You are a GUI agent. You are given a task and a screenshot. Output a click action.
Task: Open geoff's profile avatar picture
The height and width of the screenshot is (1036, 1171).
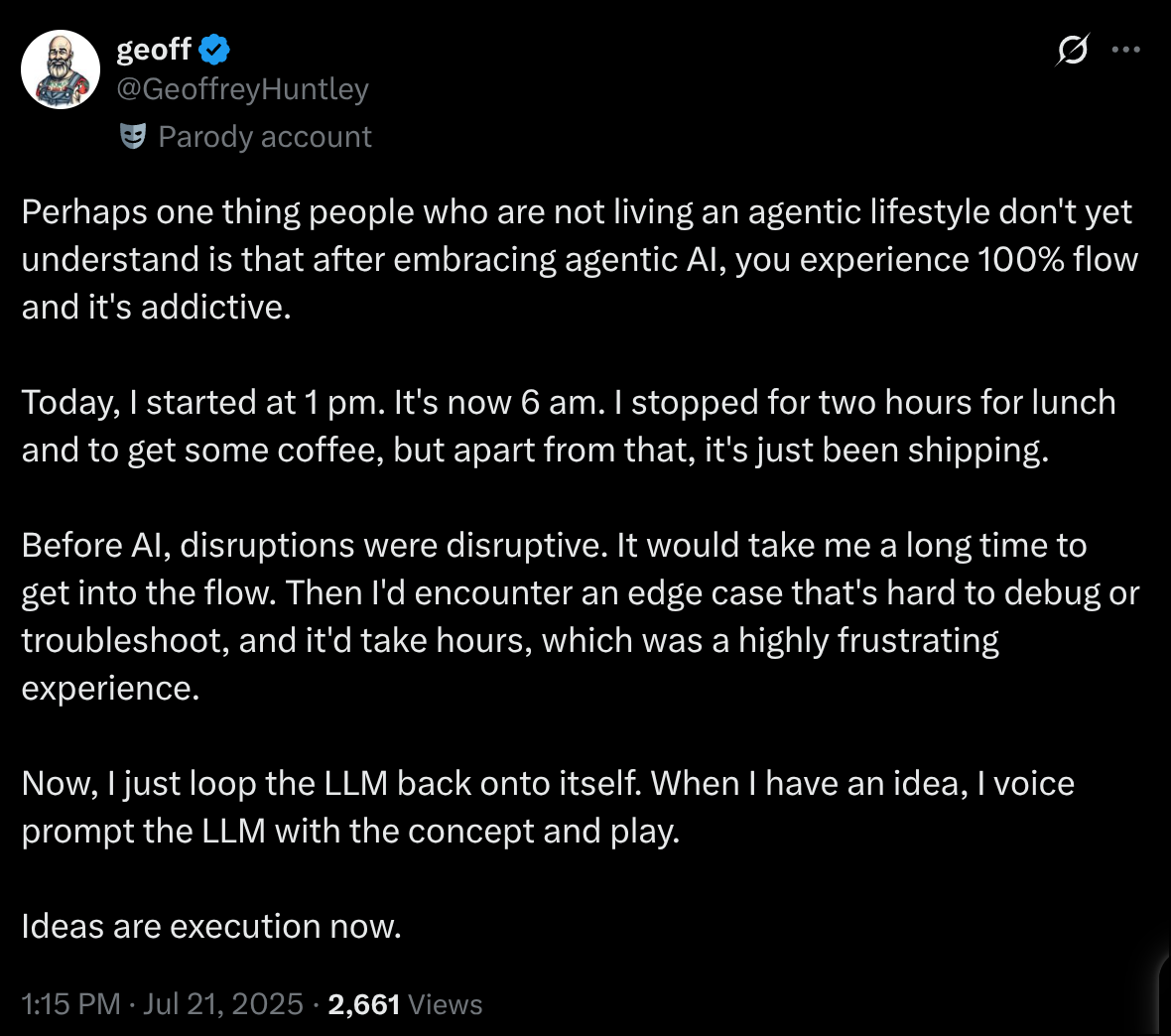(61, 69)
